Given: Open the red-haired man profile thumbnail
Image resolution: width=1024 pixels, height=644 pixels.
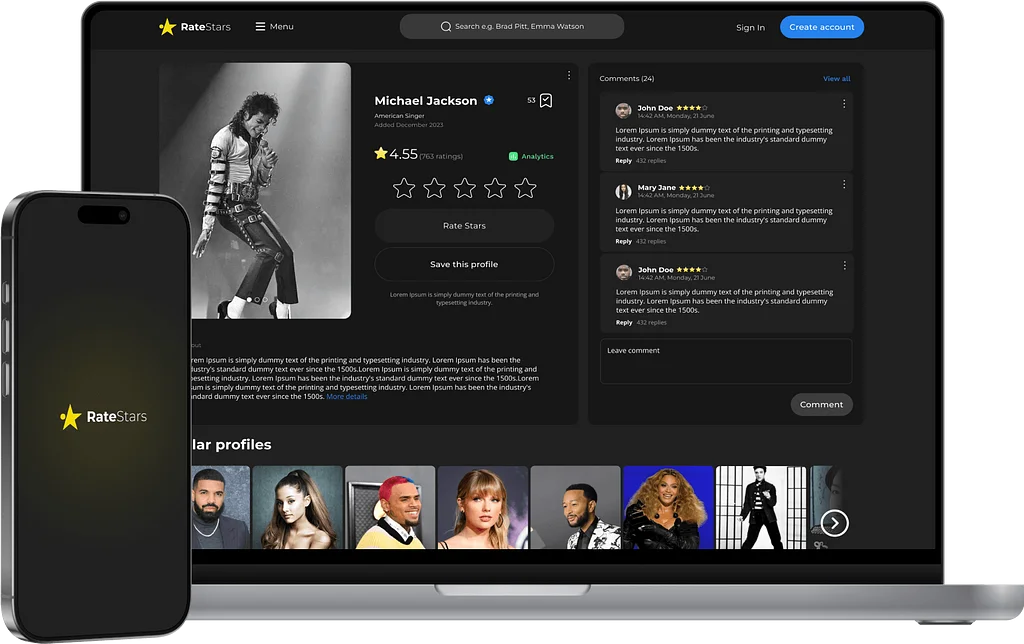Looking at the screenshot, I should coord(390,507).
